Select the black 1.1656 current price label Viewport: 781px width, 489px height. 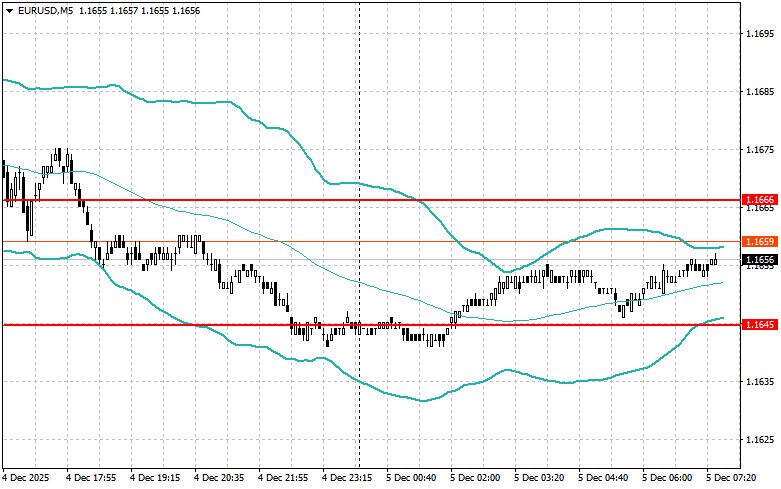760,259
